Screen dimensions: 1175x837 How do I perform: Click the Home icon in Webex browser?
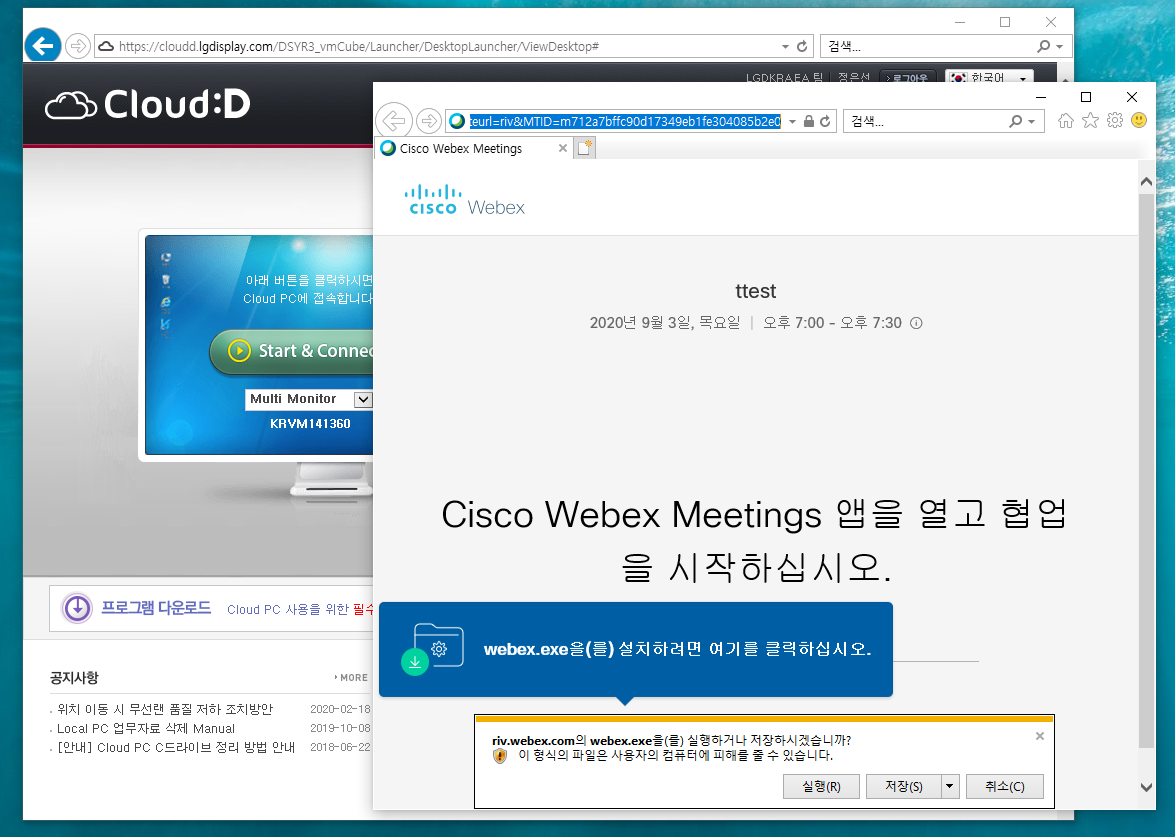tap(1066, 121)
